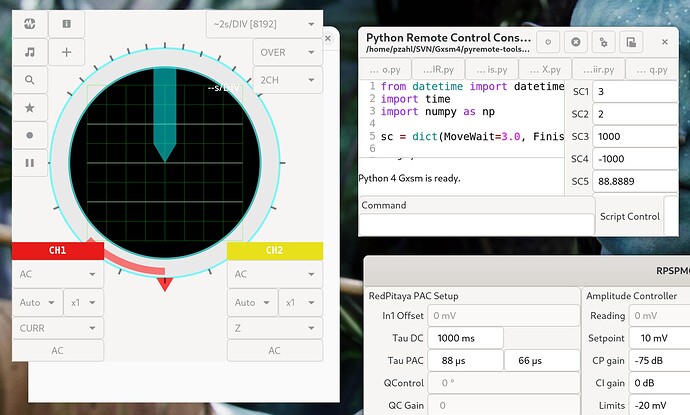Open the ~2s/DIV time base dropdown

(x=263, y=23)
